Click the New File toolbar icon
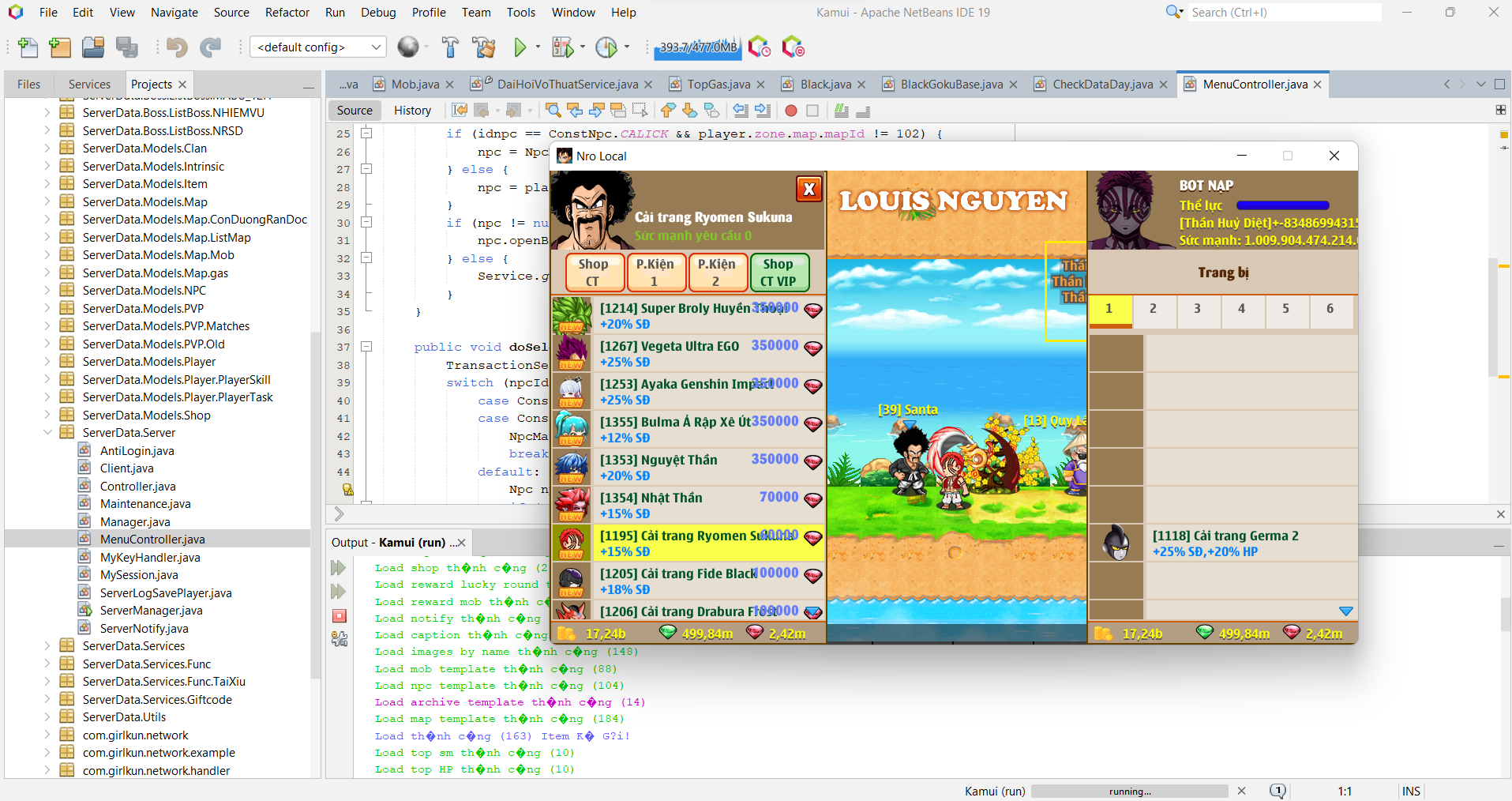The image size is (1512, 801). coord(28,47)
